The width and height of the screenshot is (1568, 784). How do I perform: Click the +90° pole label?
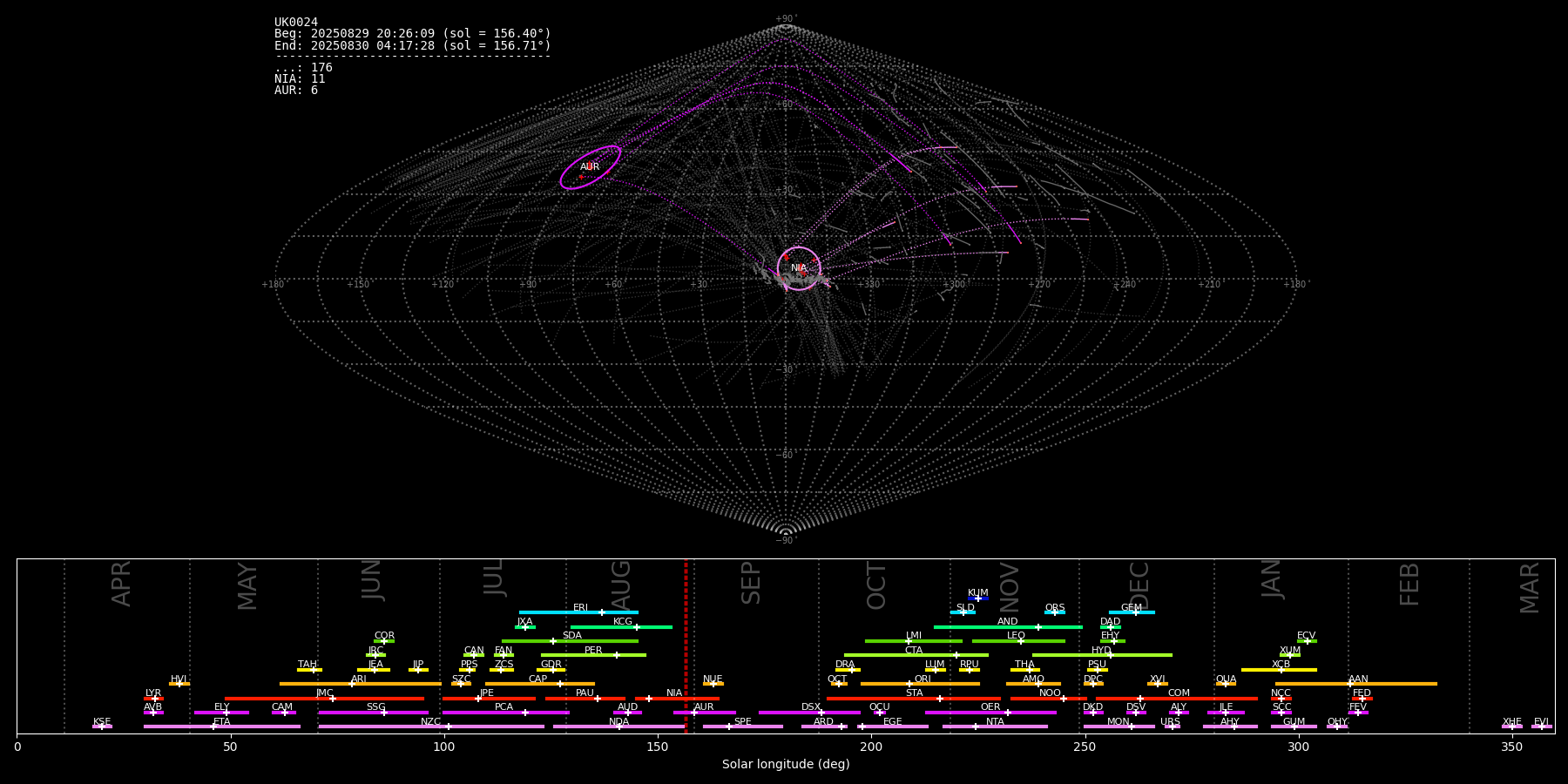click(786, 19)
